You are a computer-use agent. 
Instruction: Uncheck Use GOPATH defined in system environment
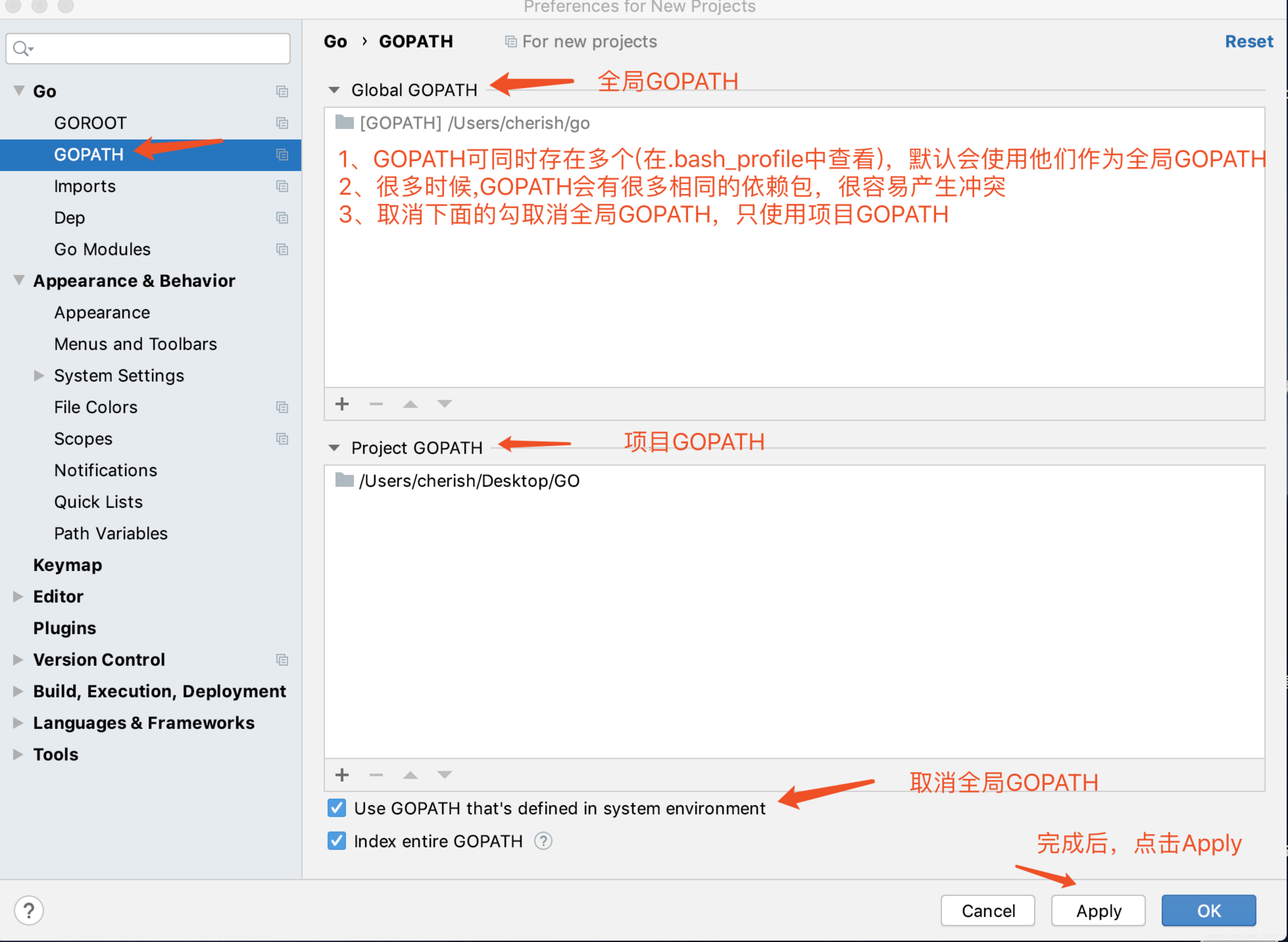336,808
